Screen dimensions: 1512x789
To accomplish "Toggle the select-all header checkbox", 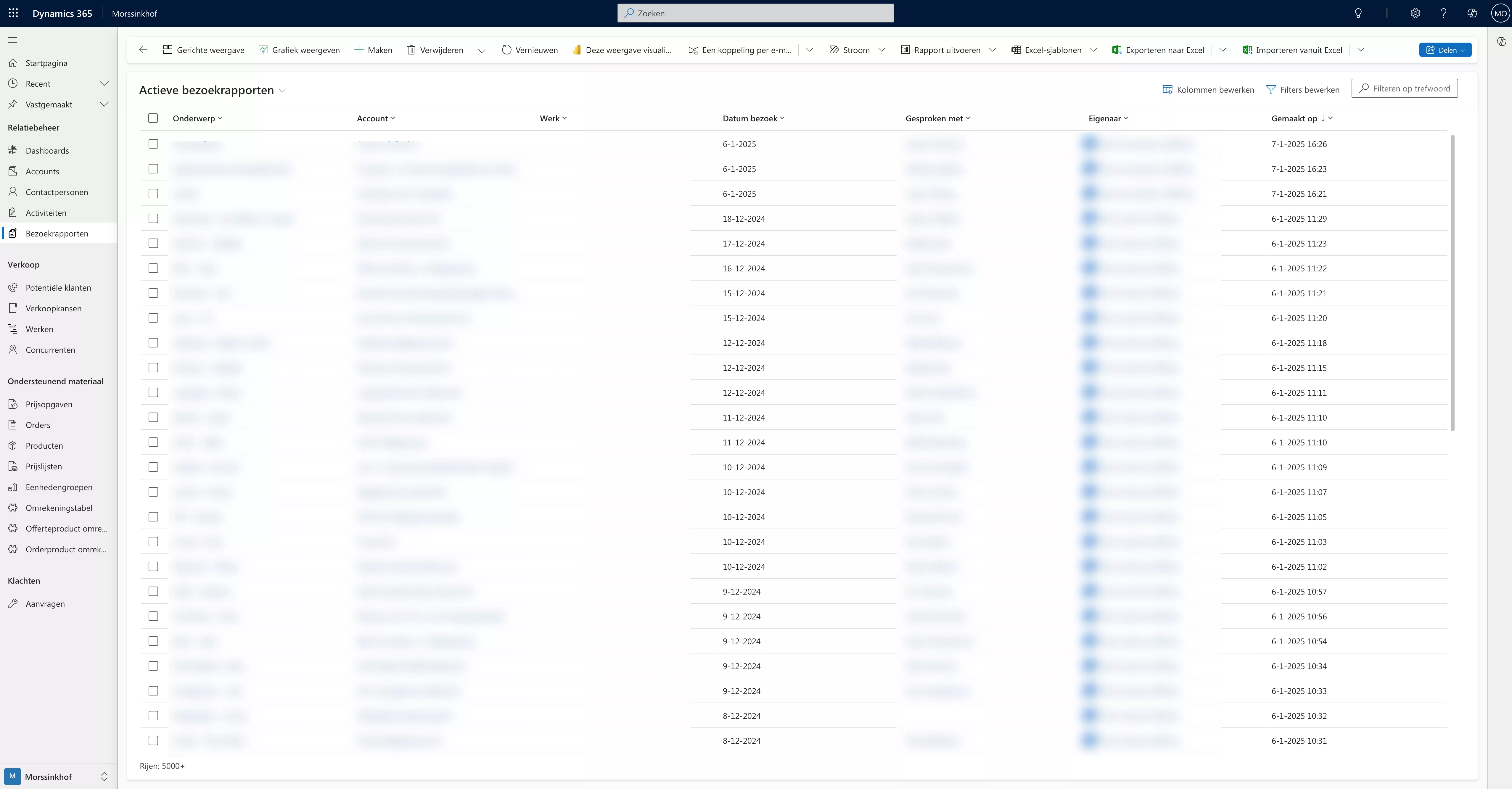I will 153,118.
